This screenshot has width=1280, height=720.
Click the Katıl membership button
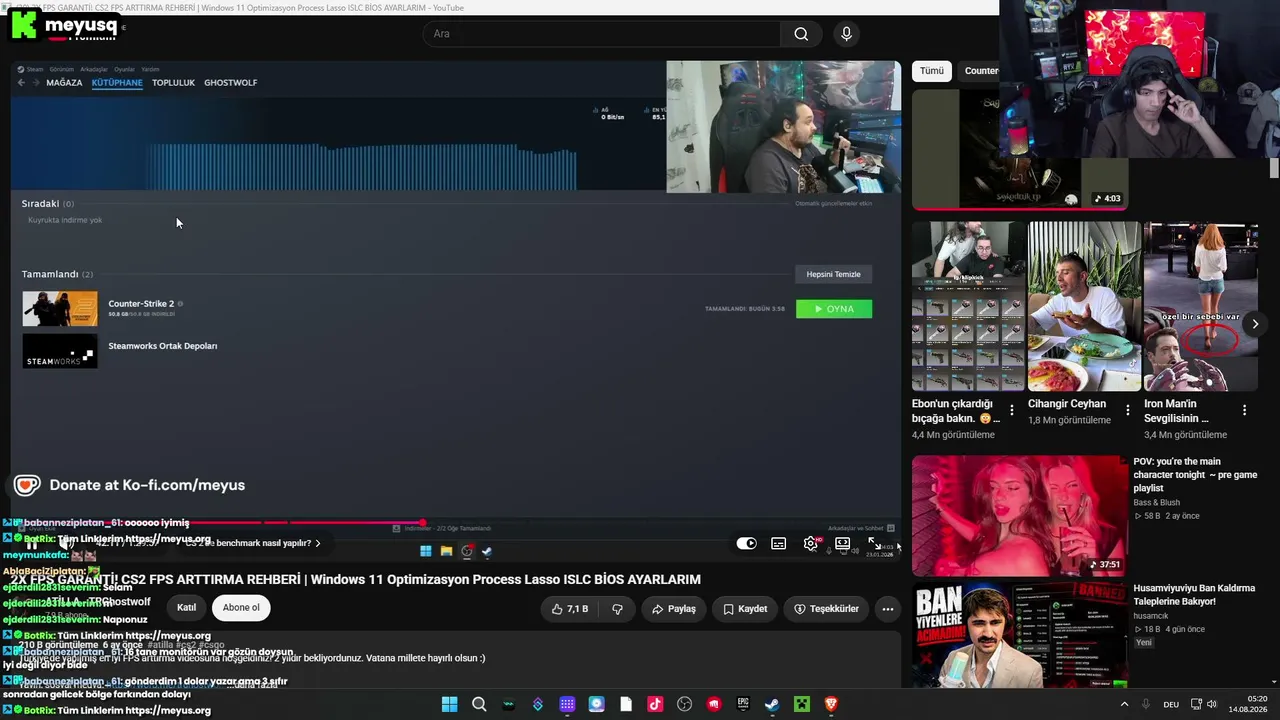(187, 608)
